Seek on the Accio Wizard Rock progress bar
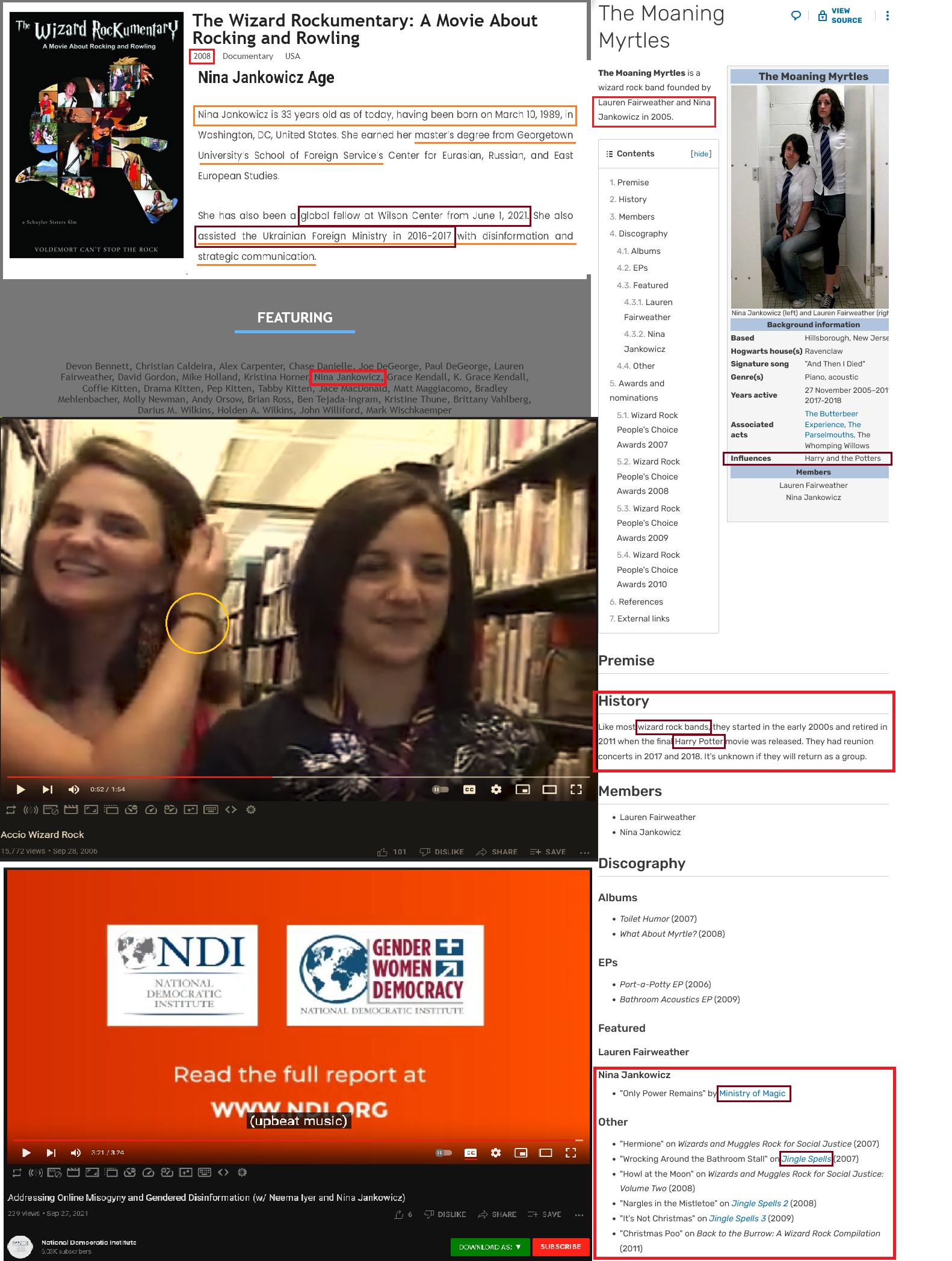This screenshot has height=1261, width=952. pos(299,777)
